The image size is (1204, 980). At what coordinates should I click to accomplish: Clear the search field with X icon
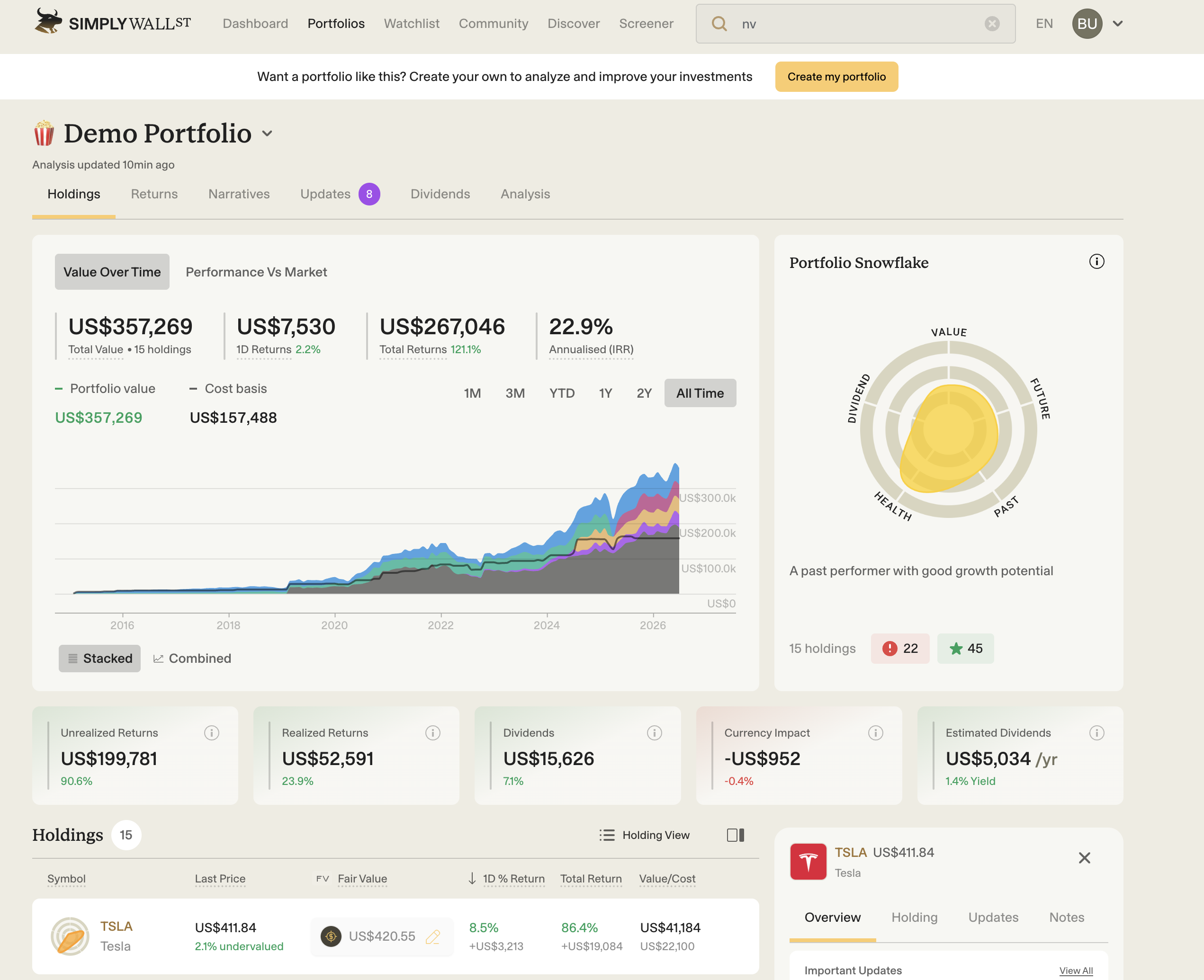[992, 24]
